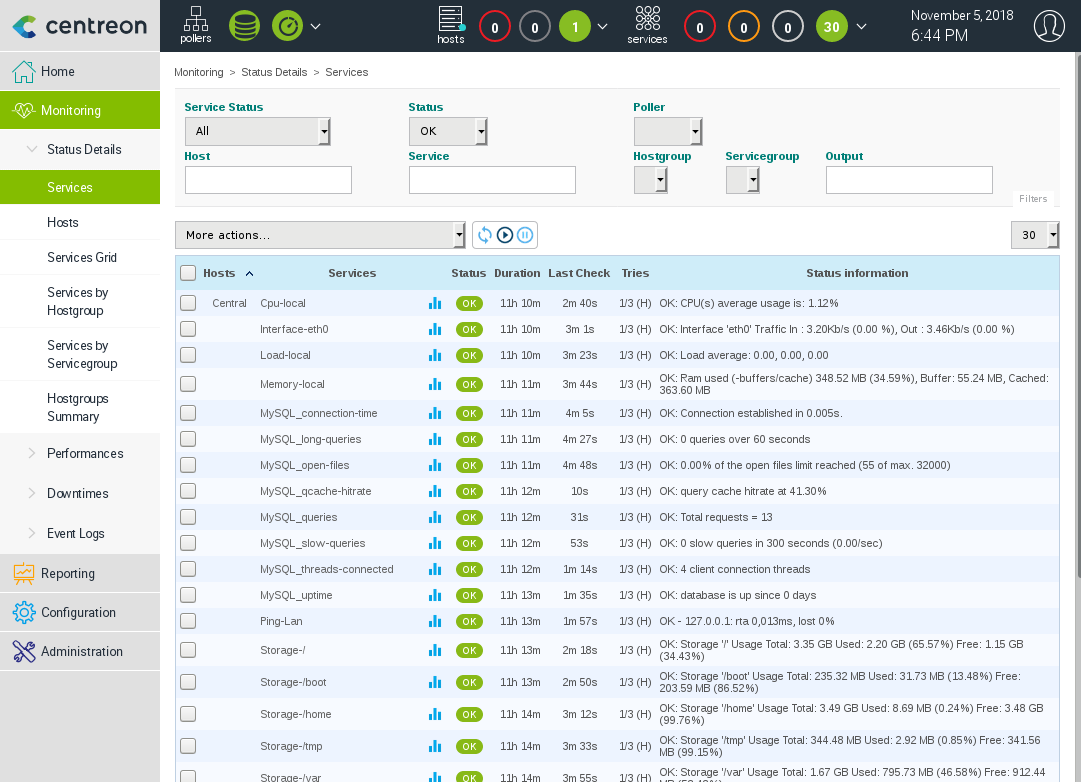
Task: Open the user profile icon
Action: [1048, 26]
